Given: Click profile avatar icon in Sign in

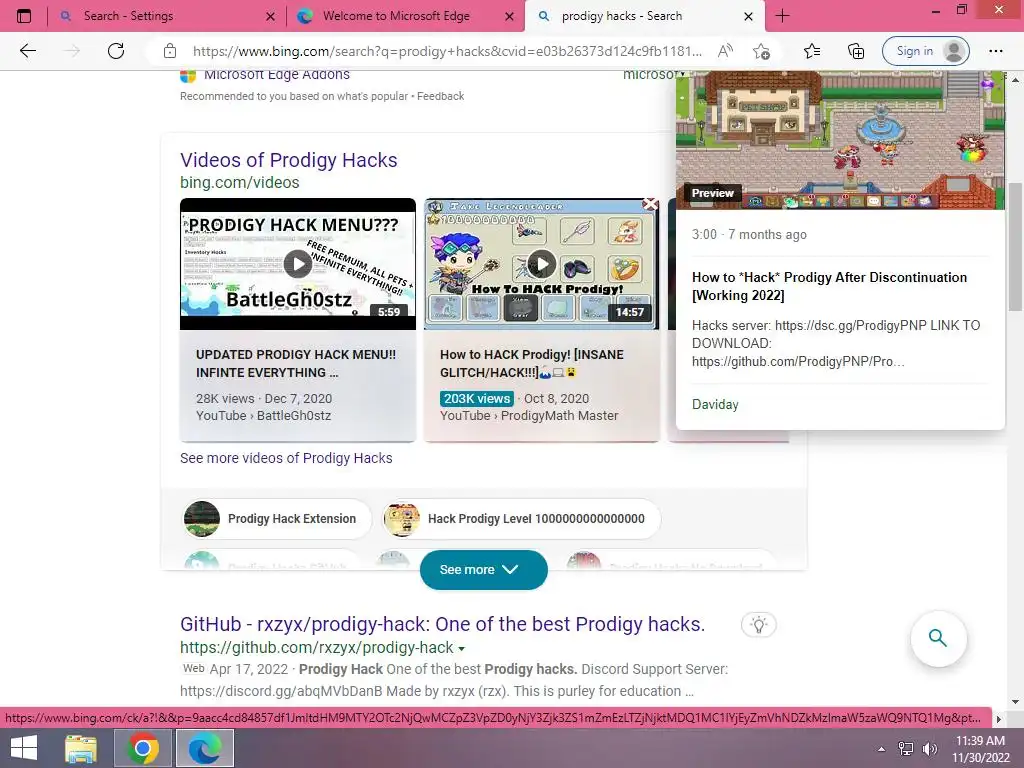Looking at the screenshot, I should coord(953,51).
